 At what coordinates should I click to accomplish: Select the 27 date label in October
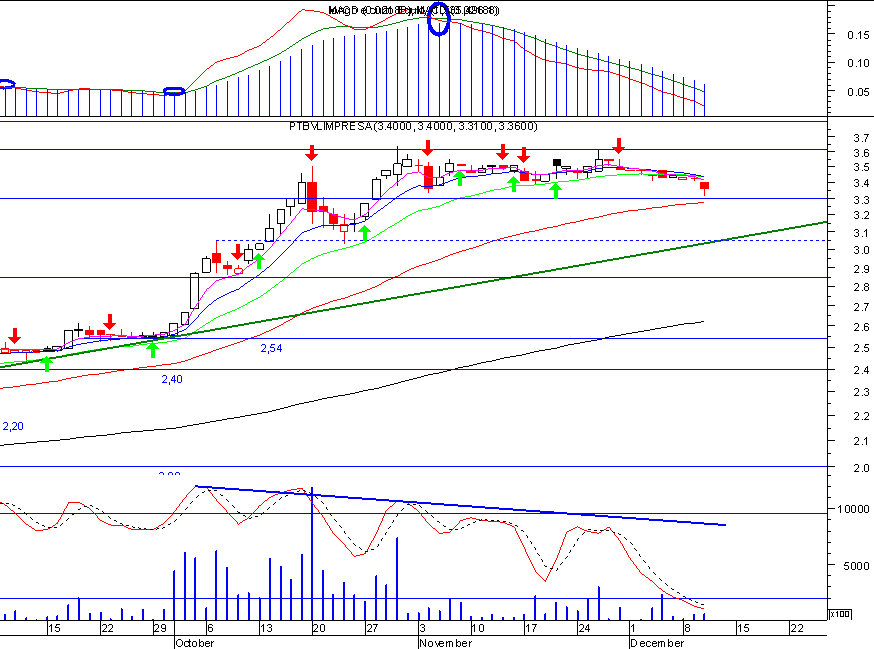click(372, 628)
